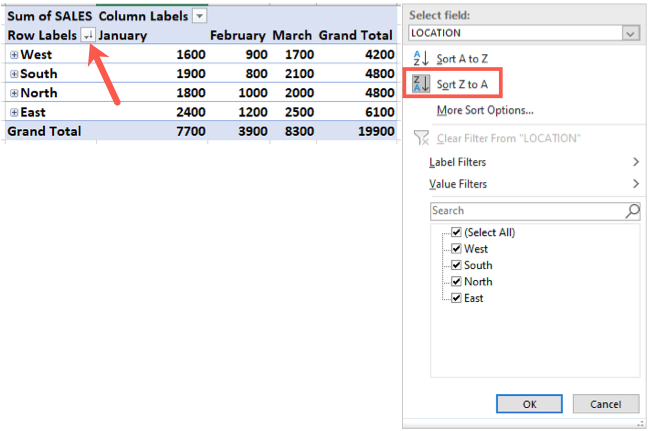Select East March value 2500
This screenshot has height=431, width=650.
coord(299,112)
